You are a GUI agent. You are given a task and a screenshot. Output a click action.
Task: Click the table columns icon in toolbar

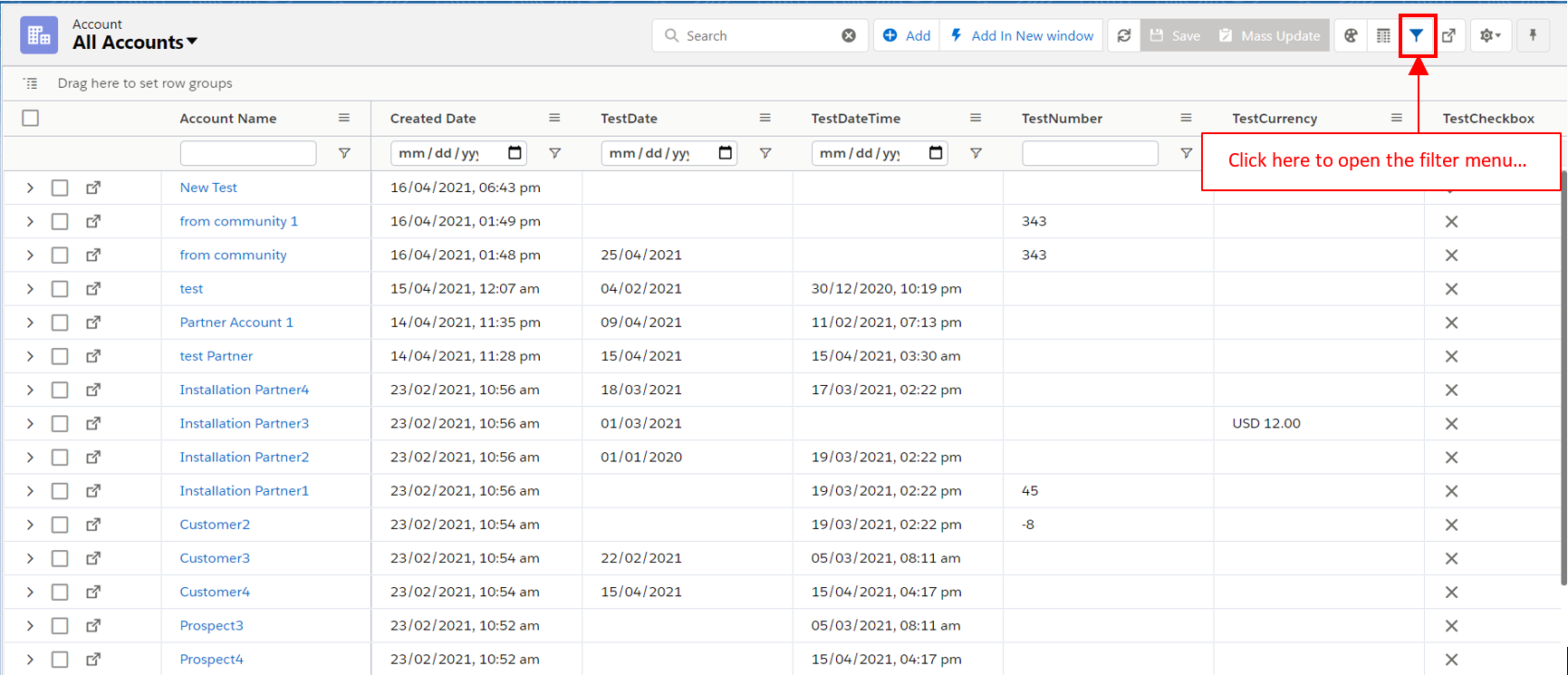[1383, 36]
